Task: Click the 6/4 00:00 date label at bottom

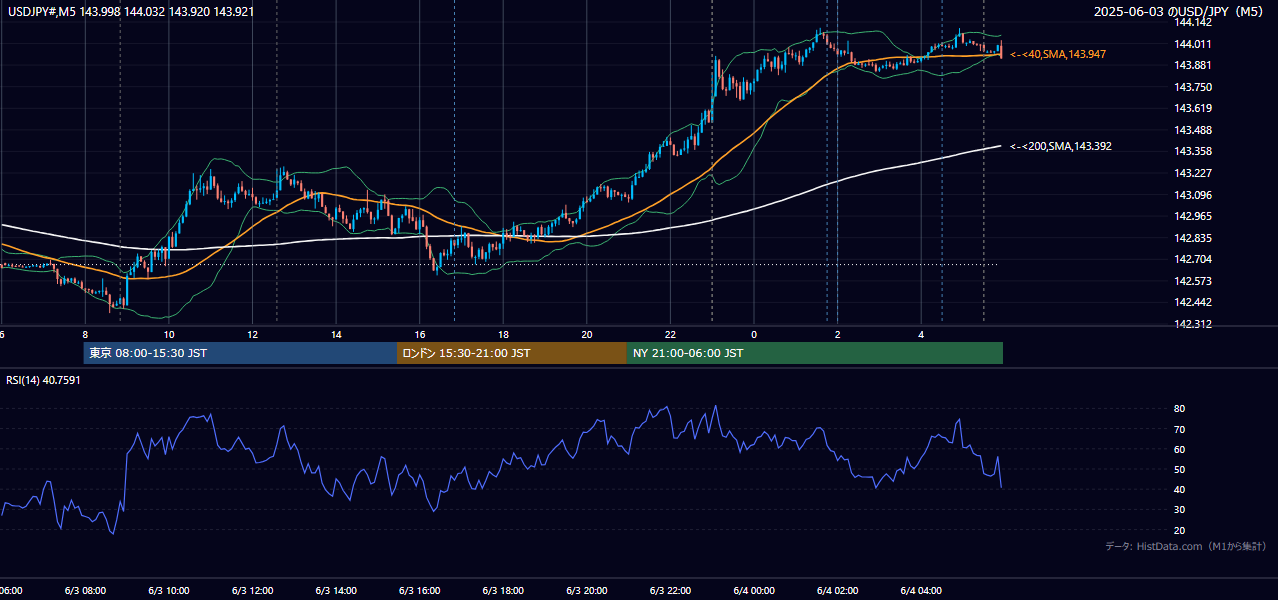Action: pyautogui.click(x=754, y=590)
